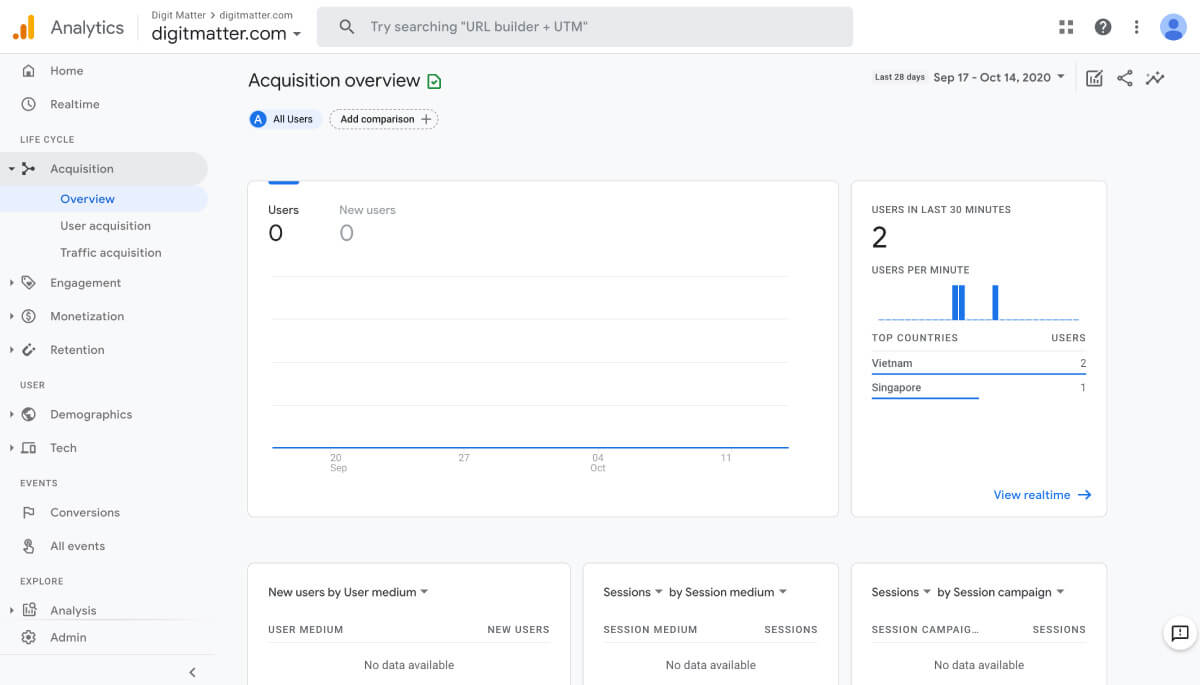Share this report
Image resolution: width=1200 pixels, height=685 pixels.
point(1124,77)
